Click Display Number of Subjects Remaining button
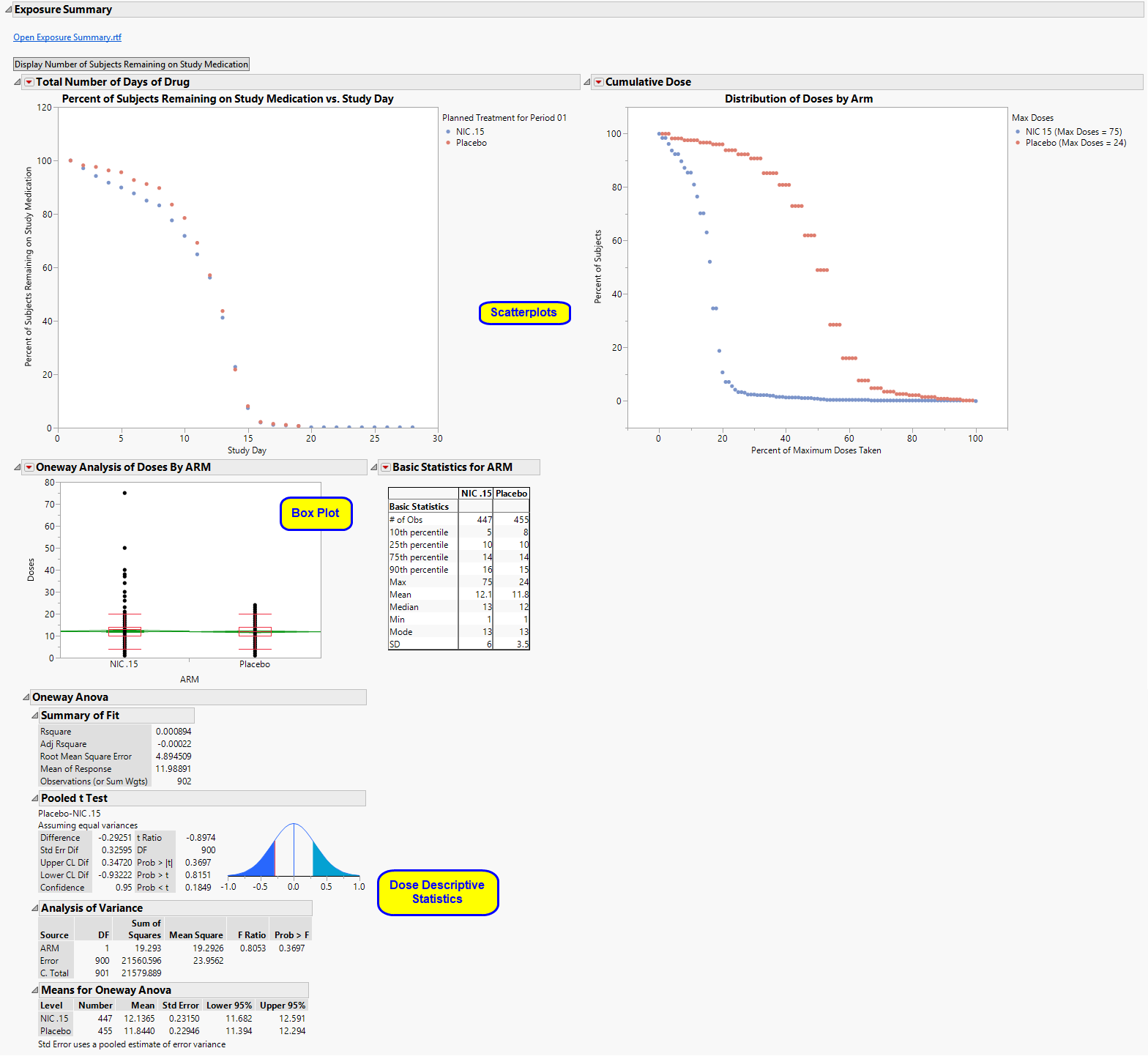1148x1059 pixels. point(132,64)
